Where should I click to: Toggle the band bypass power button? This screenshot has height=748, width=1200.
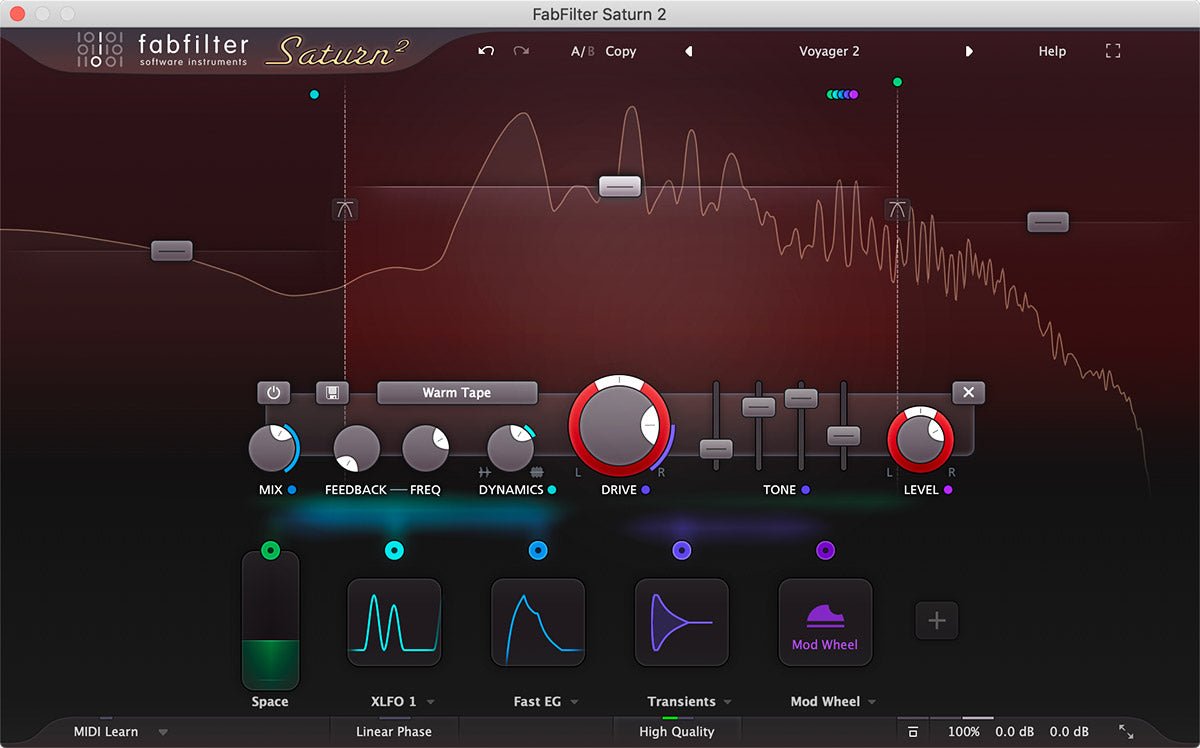273,392
